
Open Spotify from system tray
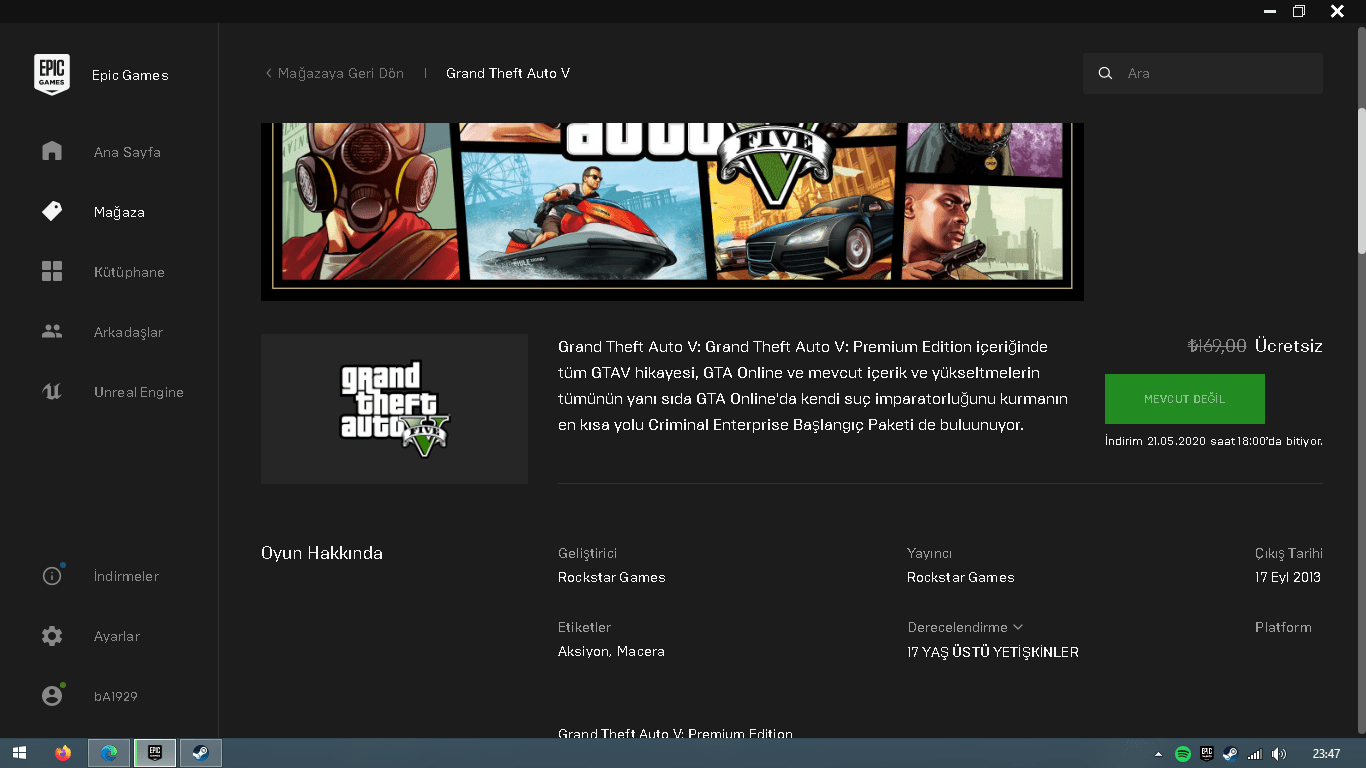point(1183,754)
